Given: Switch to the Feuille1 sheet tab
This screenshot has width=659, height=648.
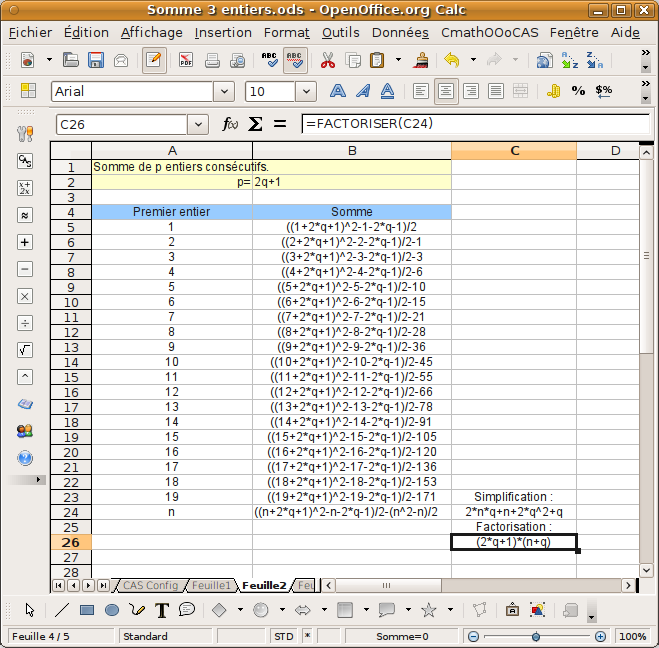Looking at the screenshot, I should click(211, 585).
